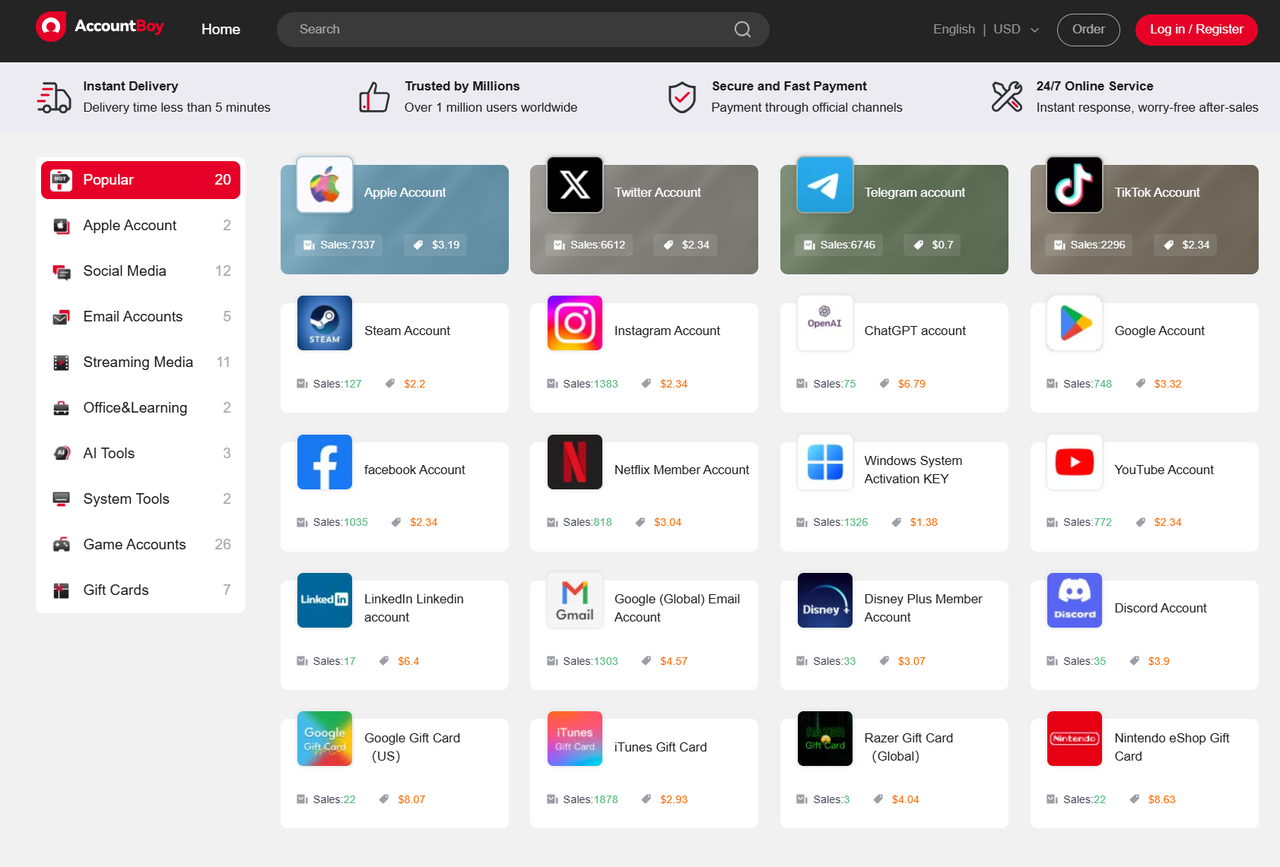Open the Twitter X logo icon
The width and height of the screenshot is (1280, 867).
pos(575,184)
